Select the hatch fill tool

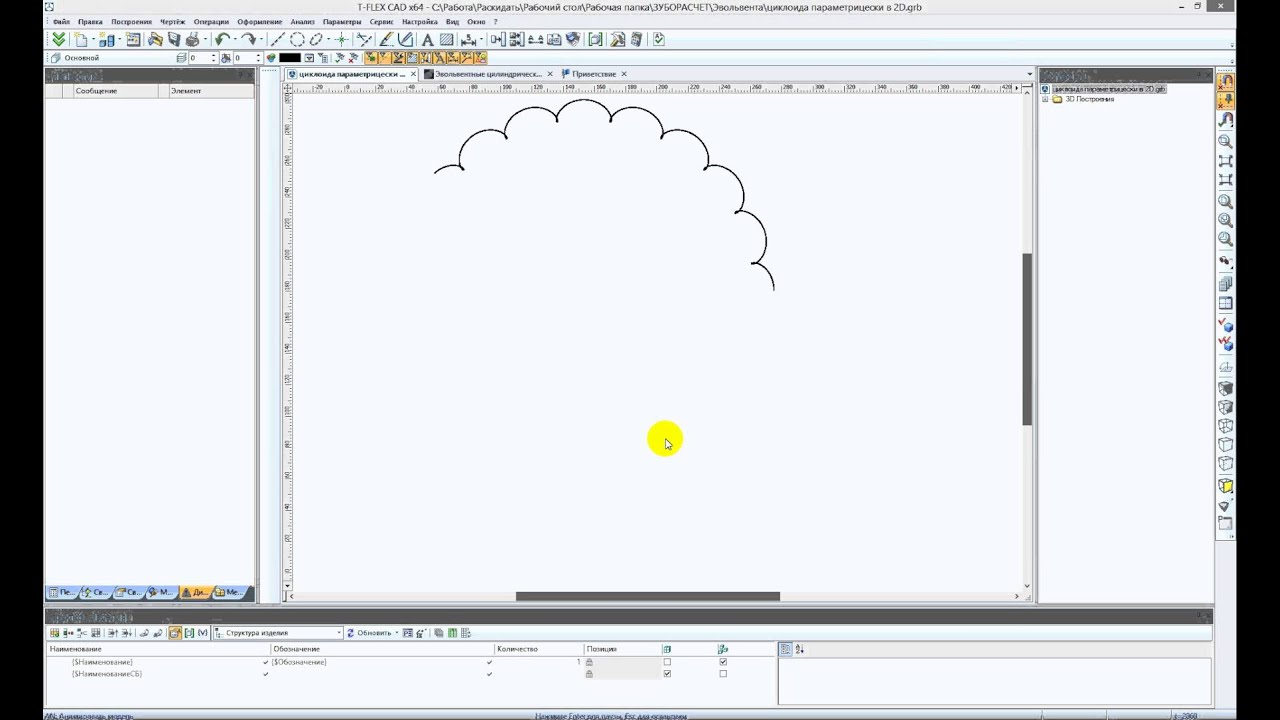tap(446, 39)
